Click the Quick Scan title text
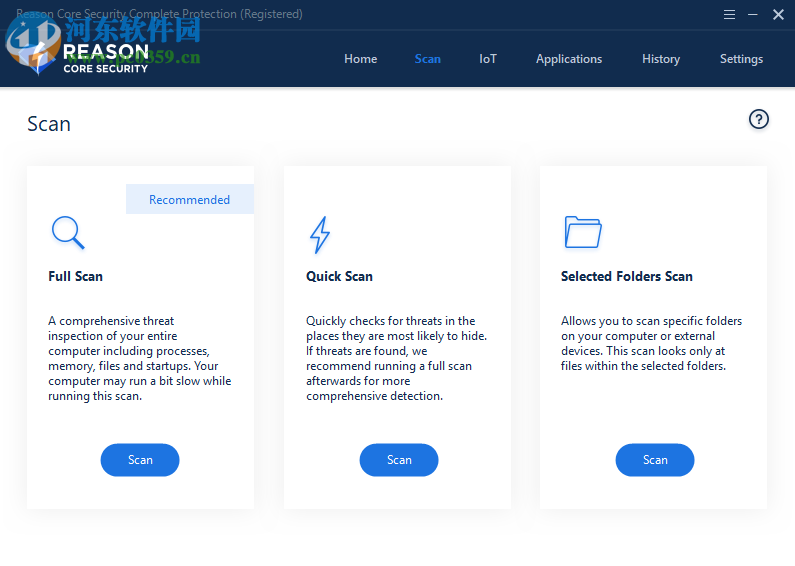 click(339, 276)
